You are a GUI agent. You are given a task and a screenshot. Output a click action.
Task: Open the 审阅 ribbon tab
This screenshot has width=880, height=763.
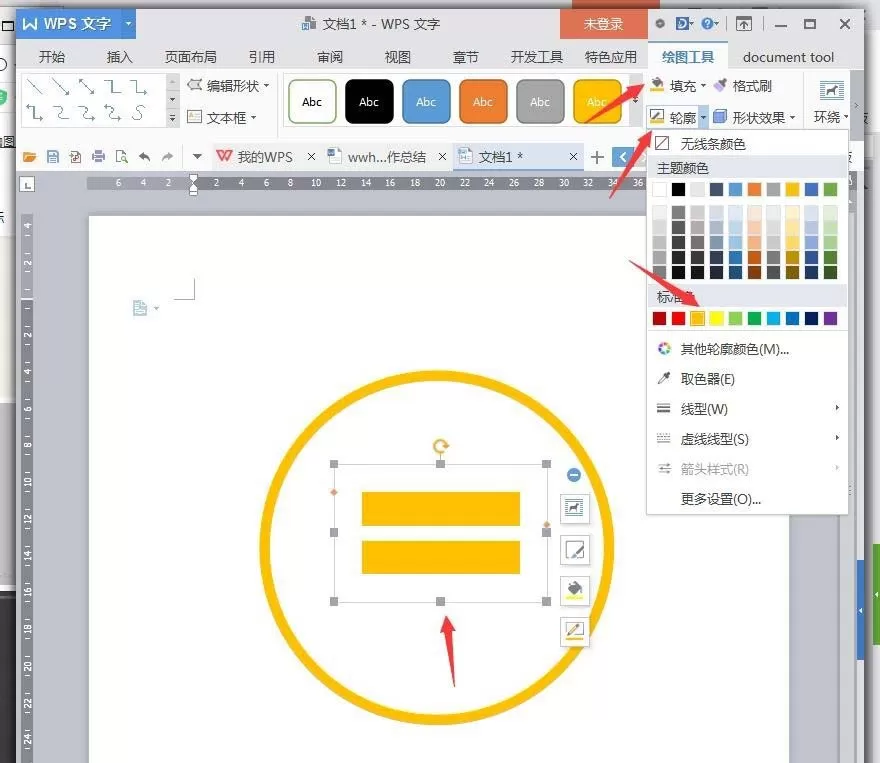[329, 57]
